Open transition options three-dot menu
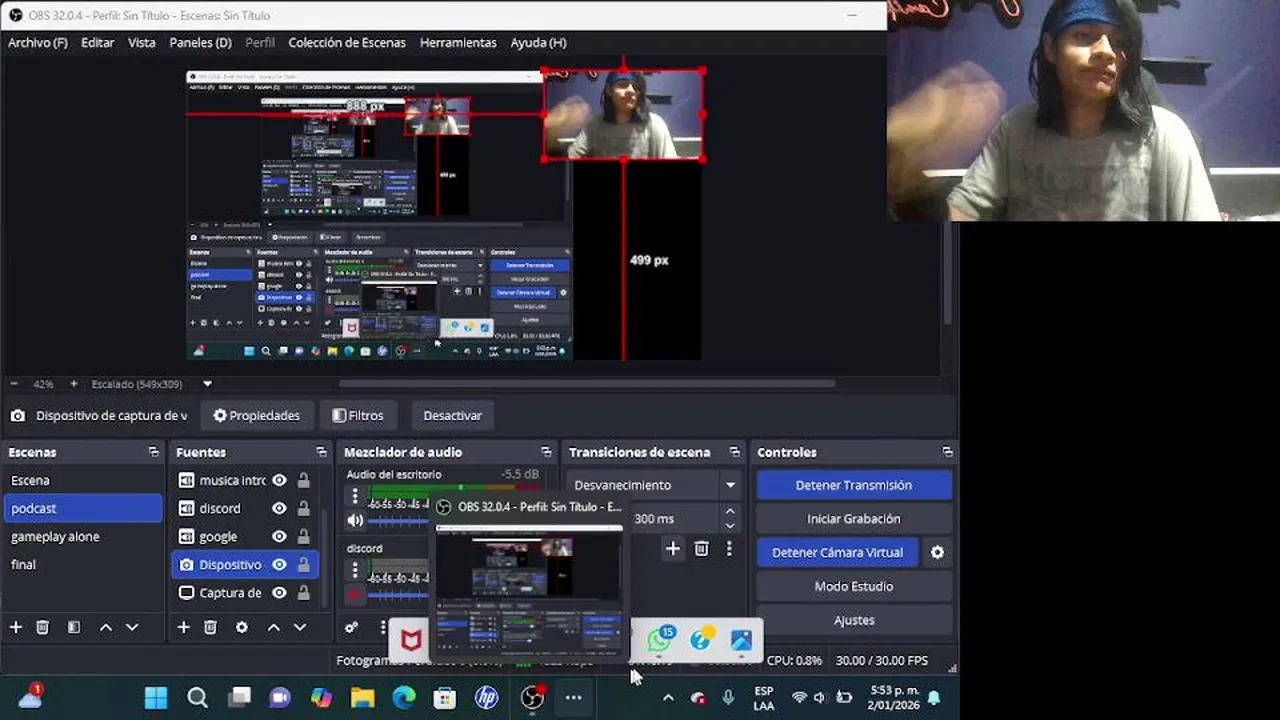1280x720 pixels. click(729, 548)
